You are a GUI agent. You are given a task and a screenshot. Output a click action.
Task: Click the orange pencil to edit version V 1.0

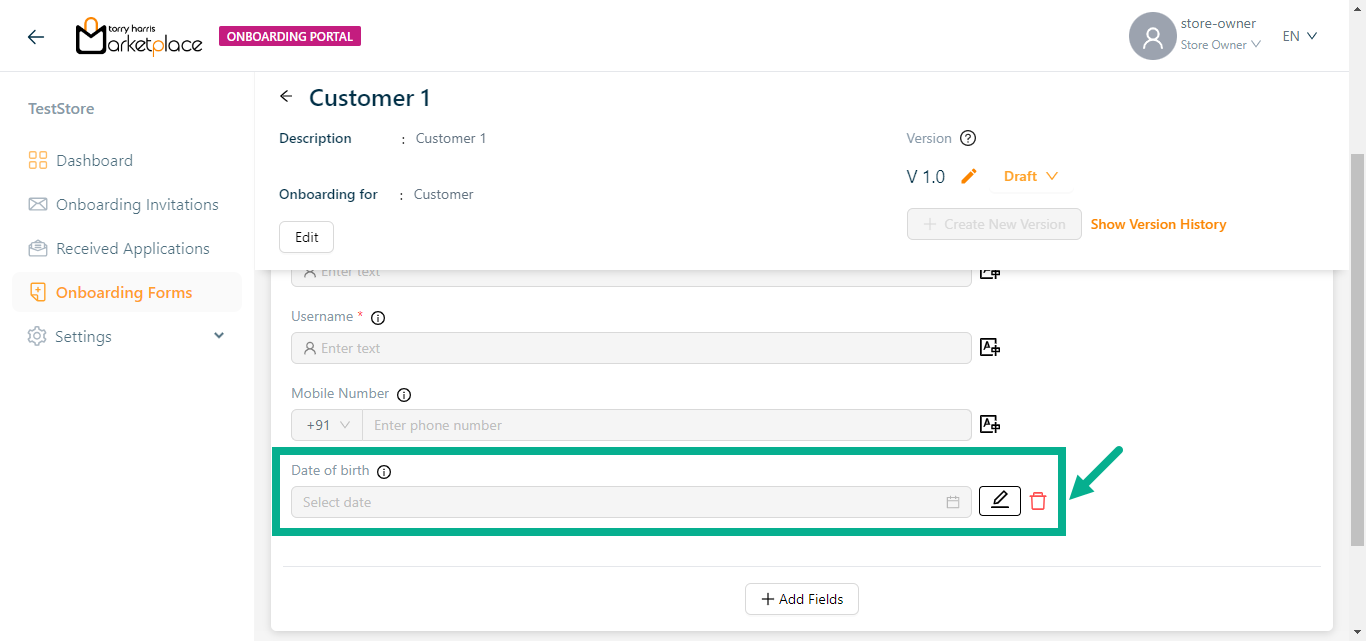(968, 176)
